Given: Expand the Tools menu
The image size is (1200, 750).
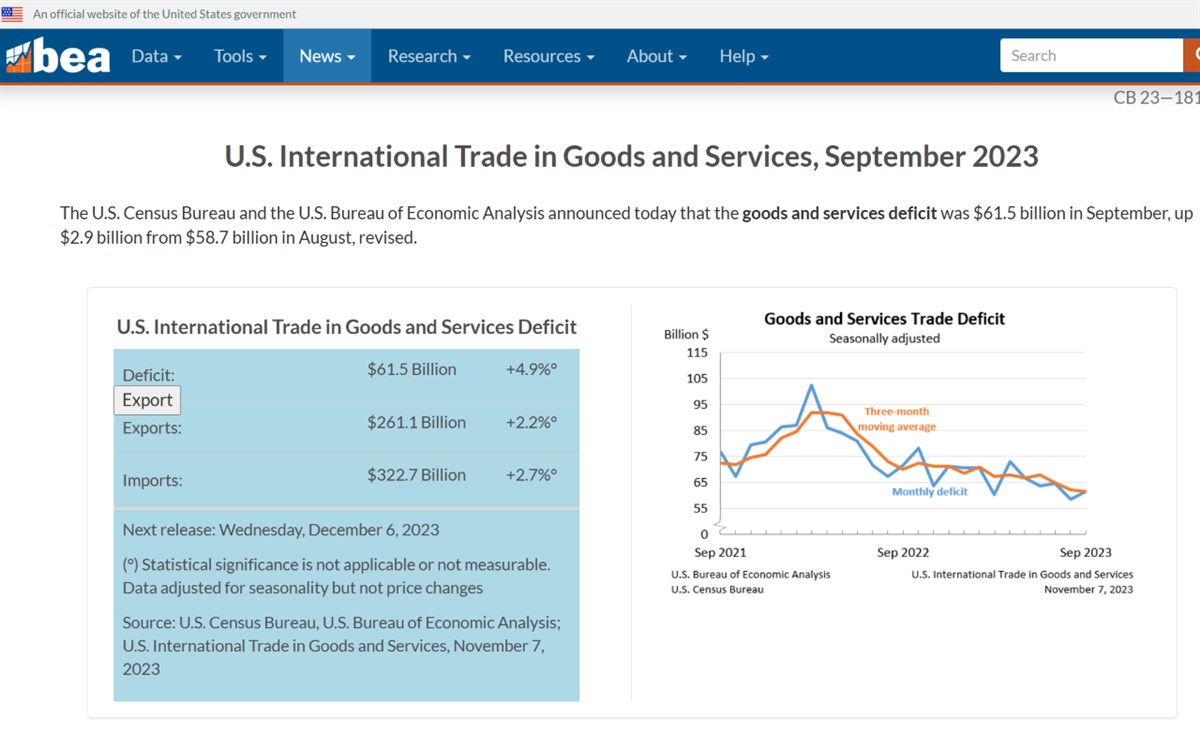Looking at the screenshot, I should point(240,56).
